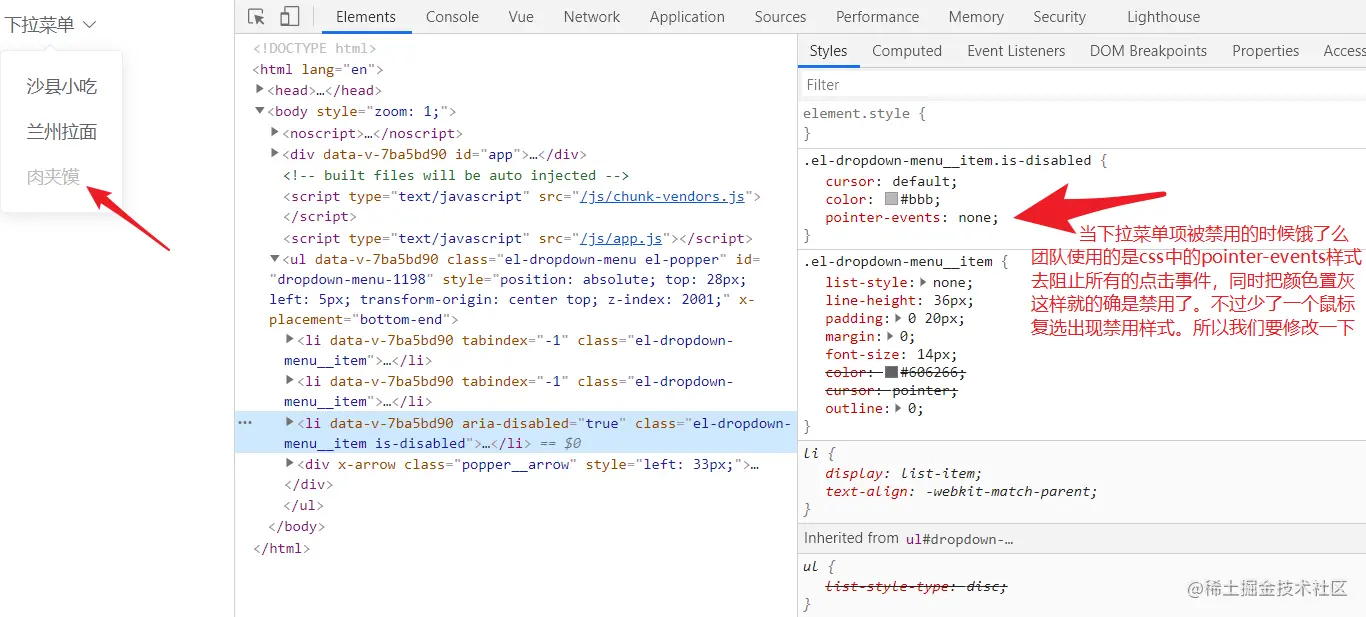Expand the padding shorthand triangle
The image size is (1366, 617).
coord(897,319)
